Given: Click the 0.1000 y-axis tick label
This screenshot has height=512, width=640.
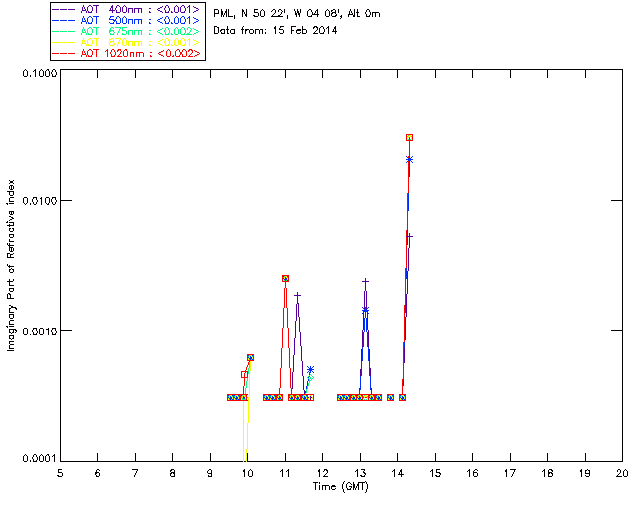Looking at the screenshot, I should (x=39, y=73).
